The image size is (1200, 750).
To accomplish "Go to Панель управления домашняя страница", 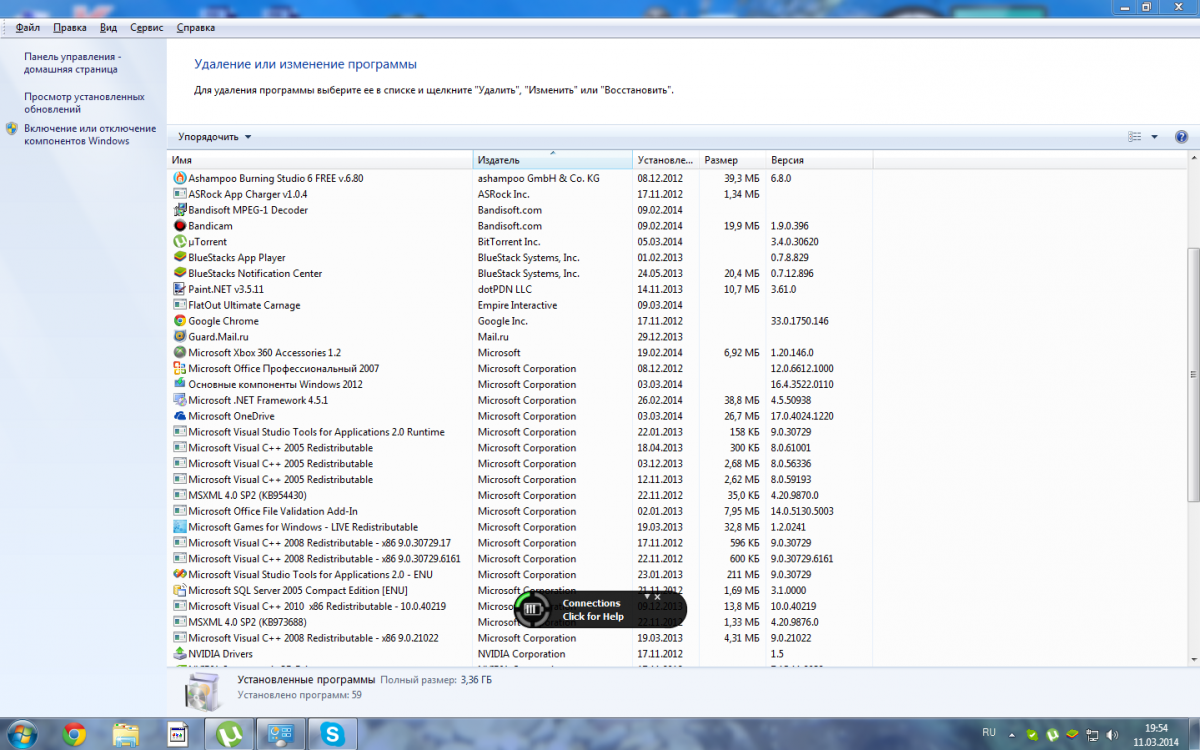I will [72, 63].
